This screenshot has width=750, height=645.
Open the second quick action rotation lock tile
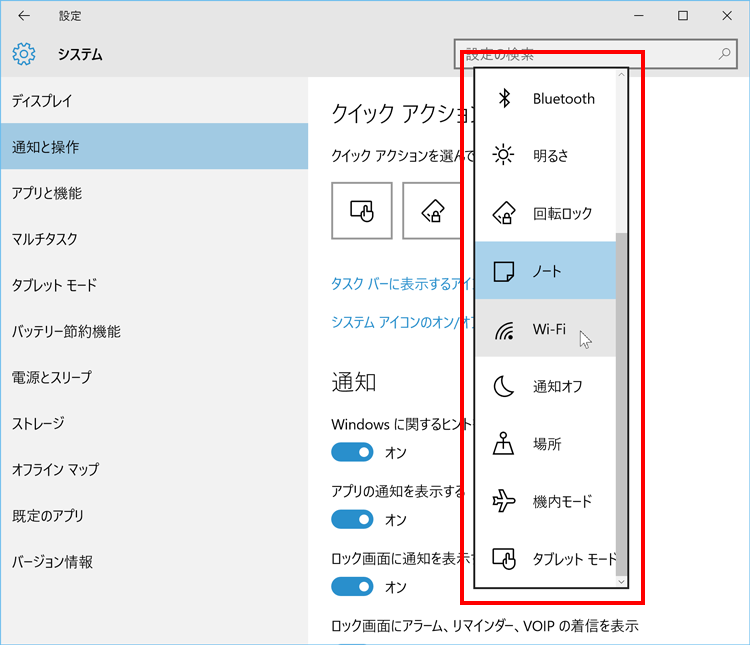point(432,210)
